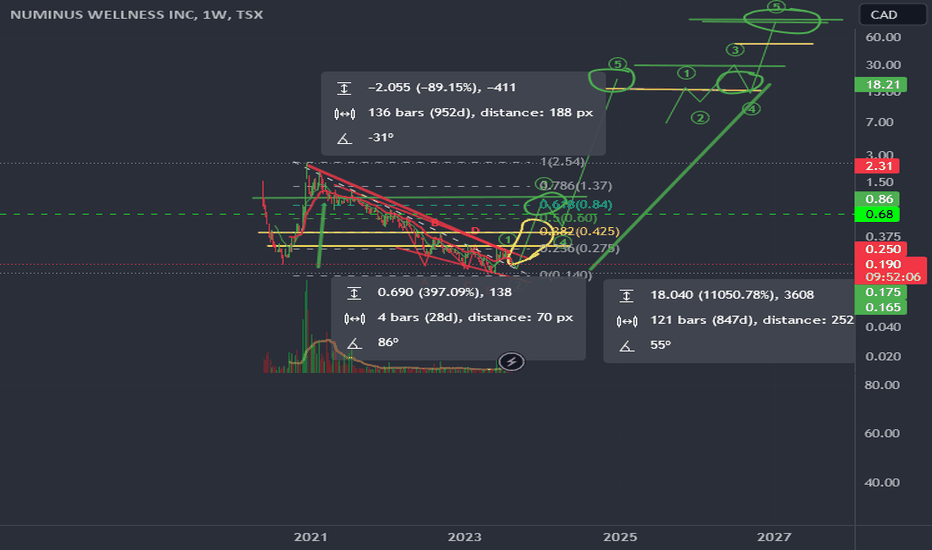Select the red 2.31 price label
This screenshot has height=550, width=932.
[x=877, y=166]
